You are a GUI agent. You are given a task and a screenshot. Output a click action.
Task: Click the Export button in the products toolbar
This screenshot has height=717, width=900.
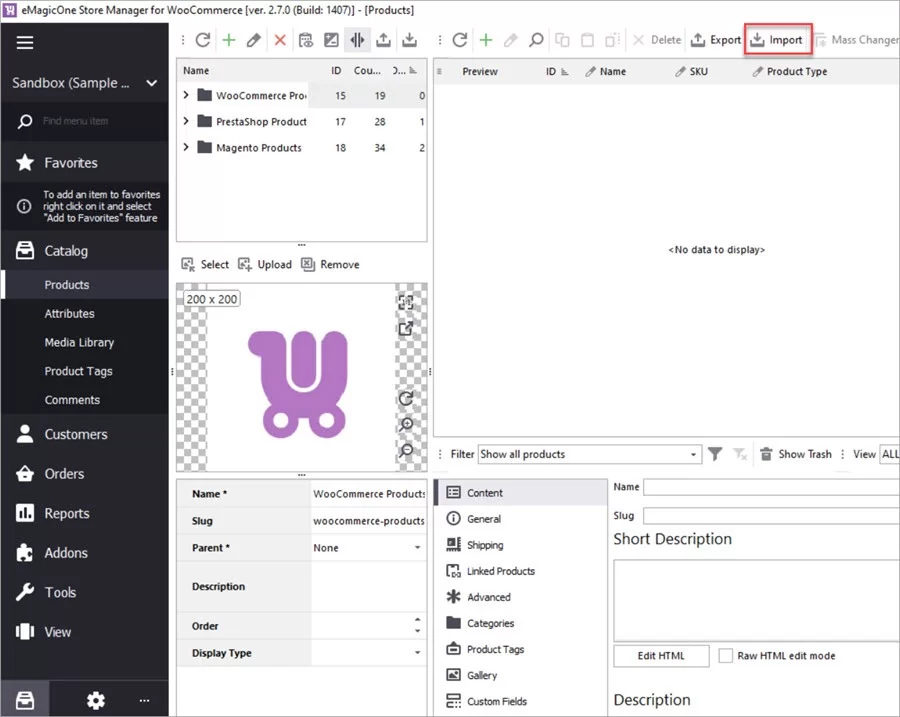(716, 40)
